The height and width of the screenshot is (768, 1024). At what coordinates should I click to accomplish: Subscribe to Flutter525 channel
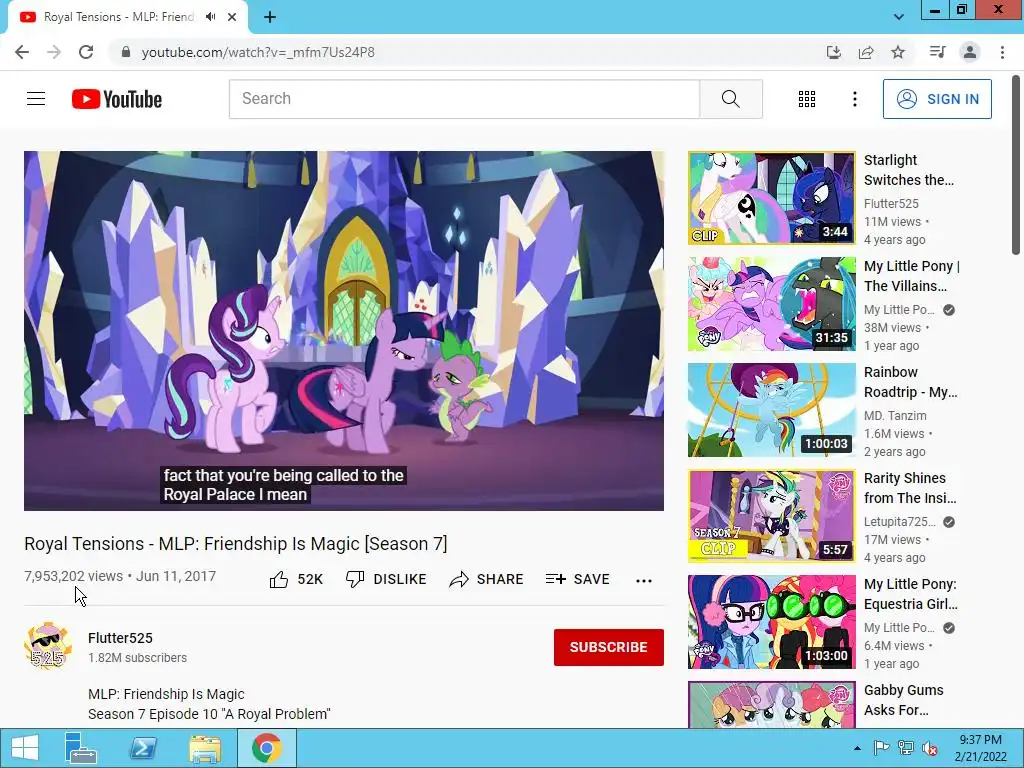click(x=609, y=647)
